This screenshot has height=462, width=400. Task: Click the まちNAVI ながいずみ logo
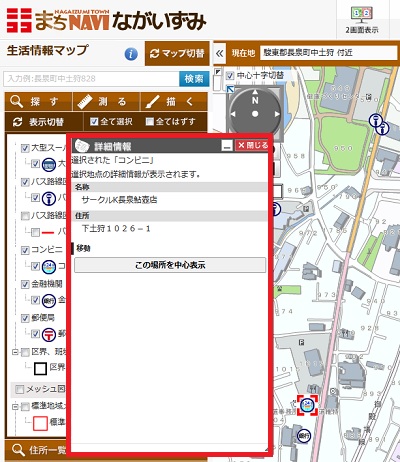pos(107,20)
